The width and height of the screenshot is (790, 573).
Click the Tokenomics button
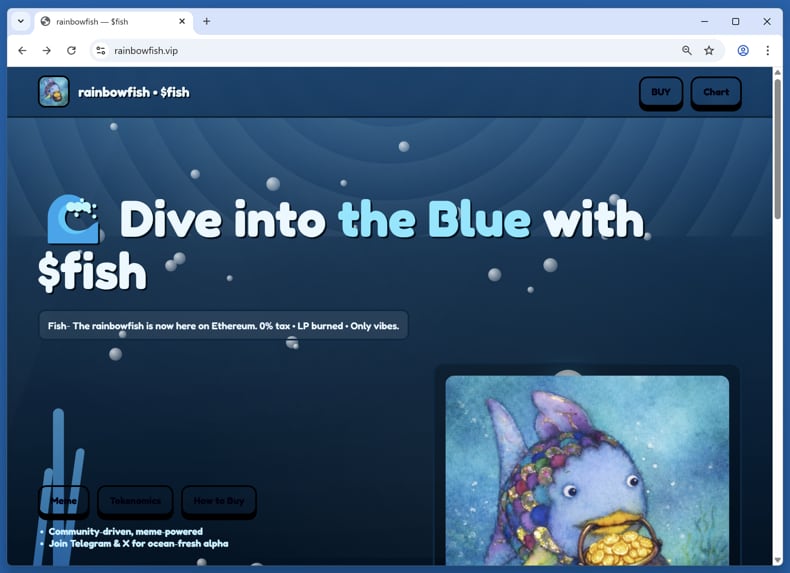coord(135,501)
